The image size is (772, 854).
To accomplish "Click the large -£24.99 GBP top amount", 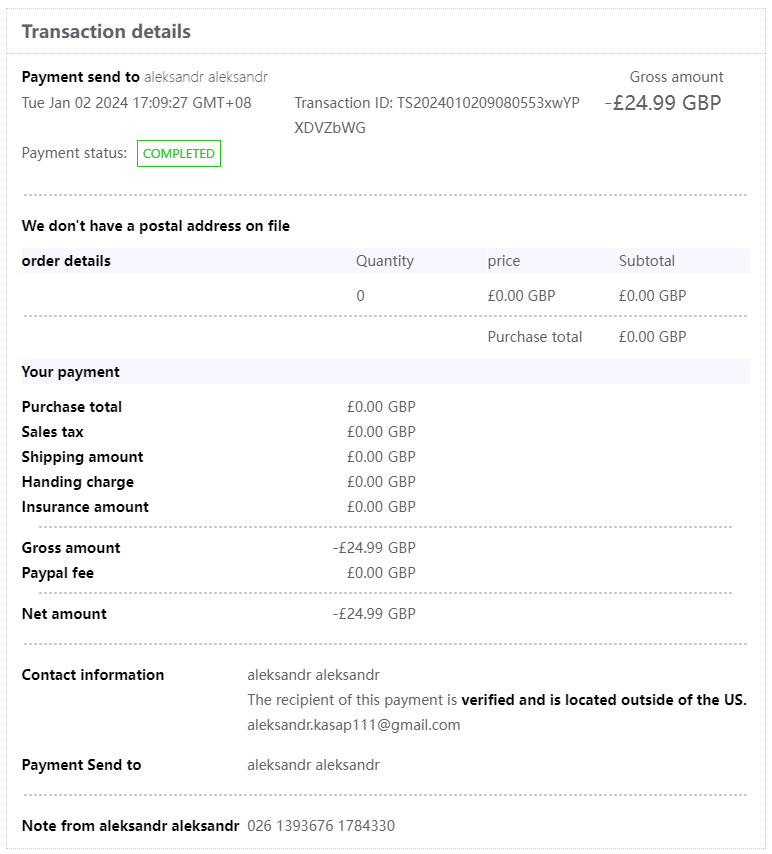I will coord(663,103).
